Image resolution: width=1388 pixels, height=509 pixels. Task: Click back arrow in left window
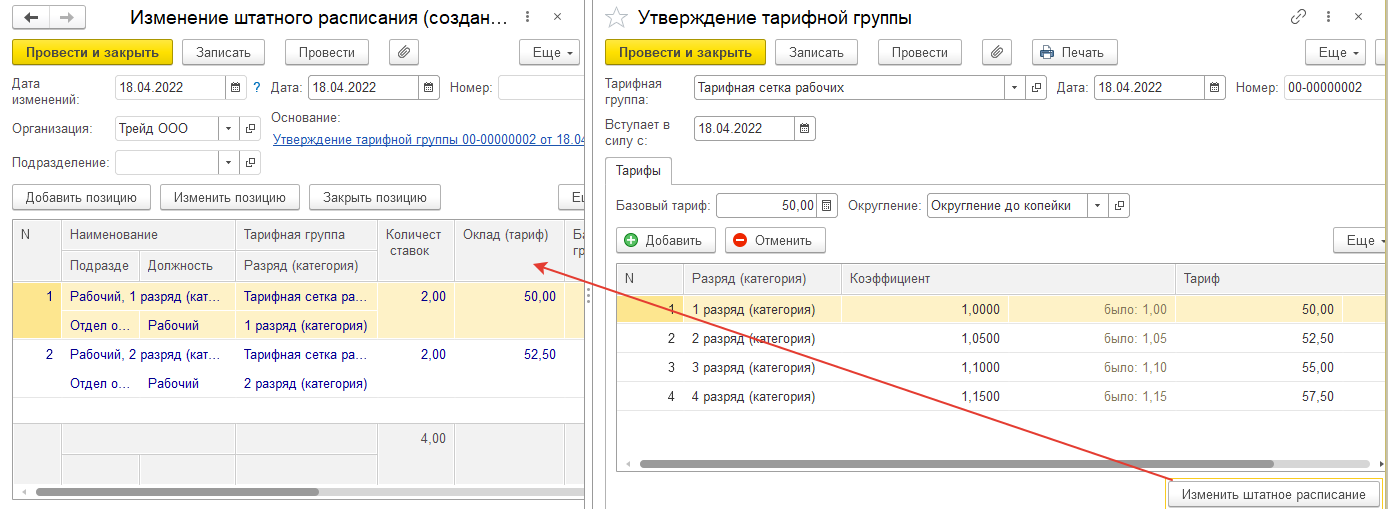point(31,17)
